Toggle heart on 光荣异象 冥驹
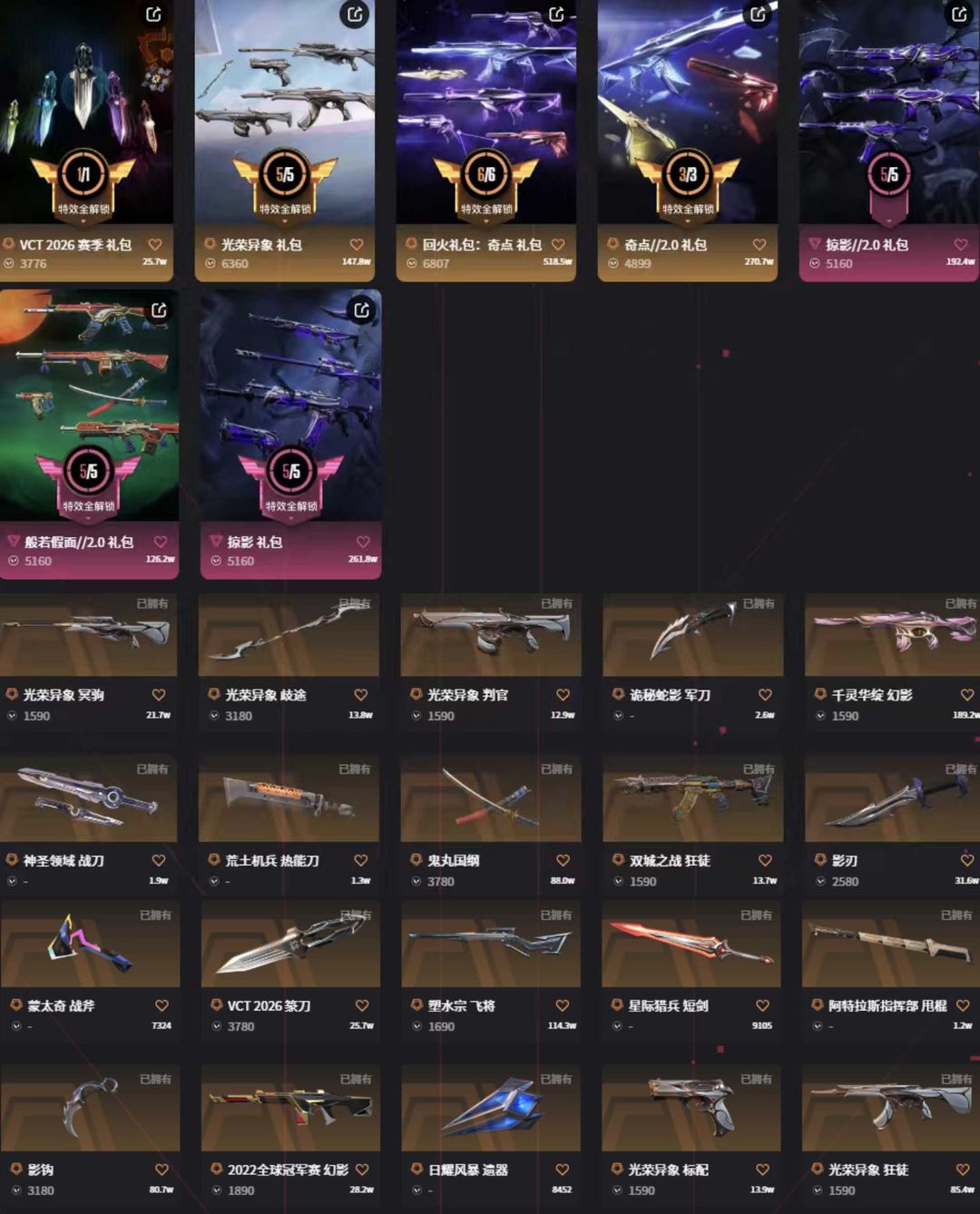980x1214 pixels. [x=159, y=695]
